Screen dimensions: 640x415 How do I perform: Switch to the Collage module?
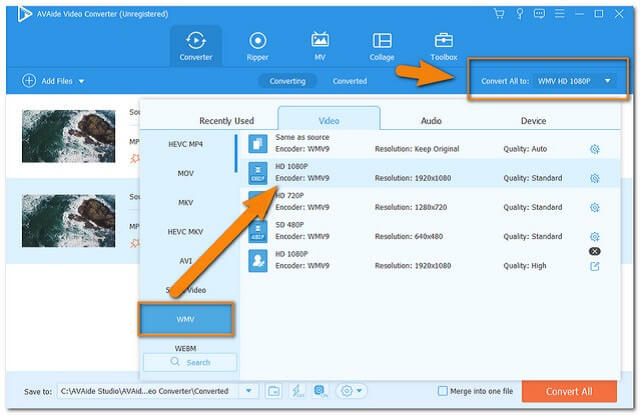pyautogui.click(x=382, y=46)
